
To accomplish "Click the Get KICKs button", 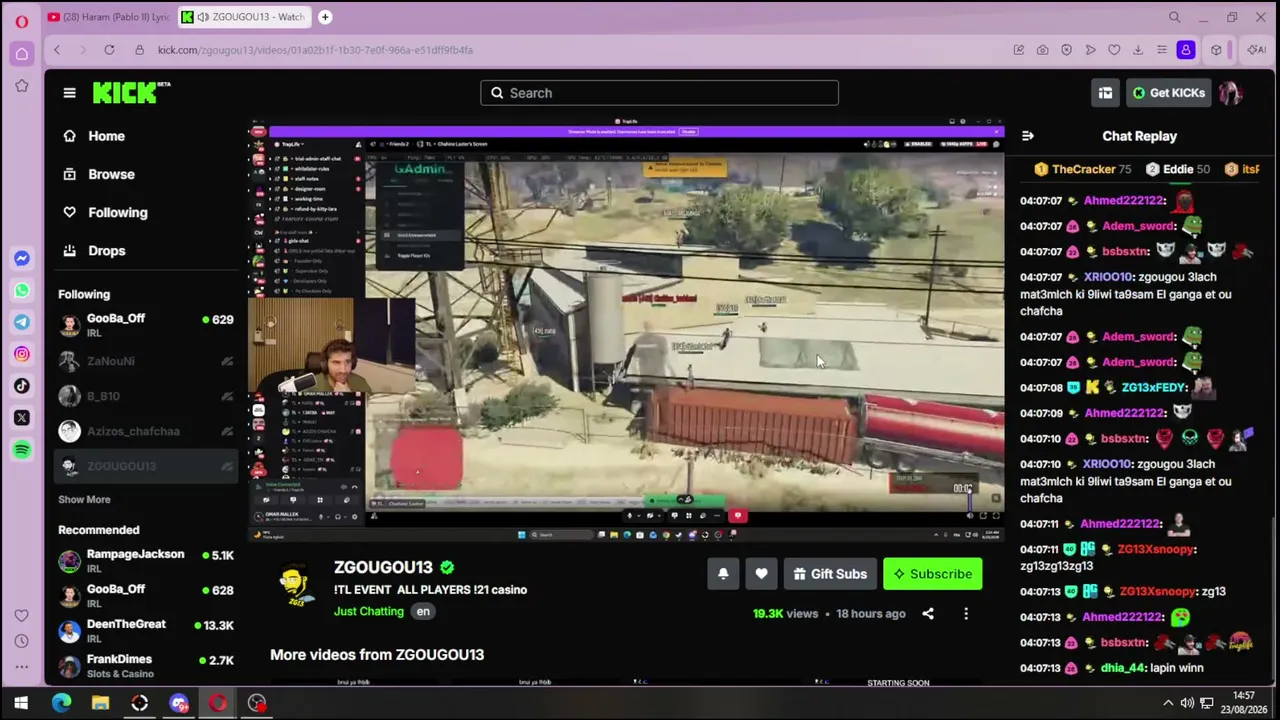I will coord(1168,93).
